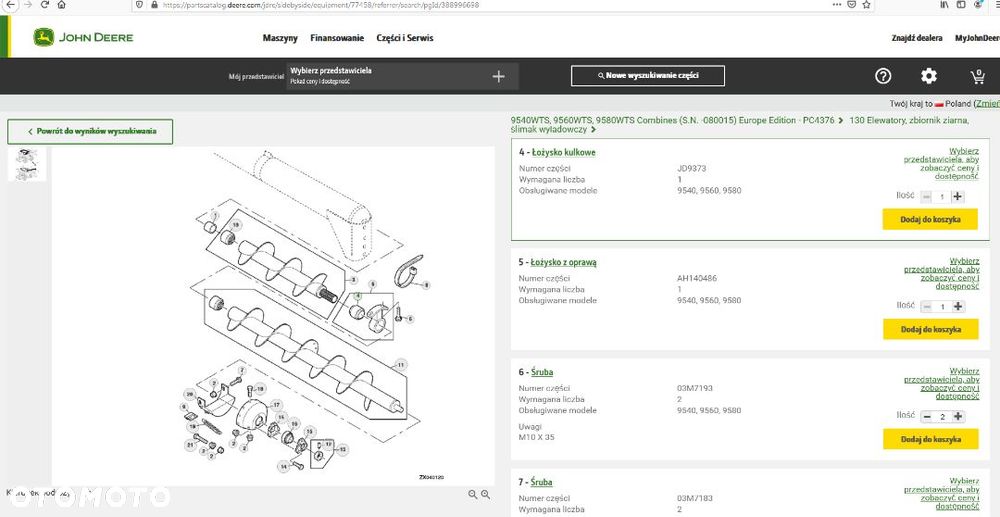Viewport: 1000px width, 517px height.
Task: Increase quantity for Łożysko kulkowe
Action: (x=957, y=197)
